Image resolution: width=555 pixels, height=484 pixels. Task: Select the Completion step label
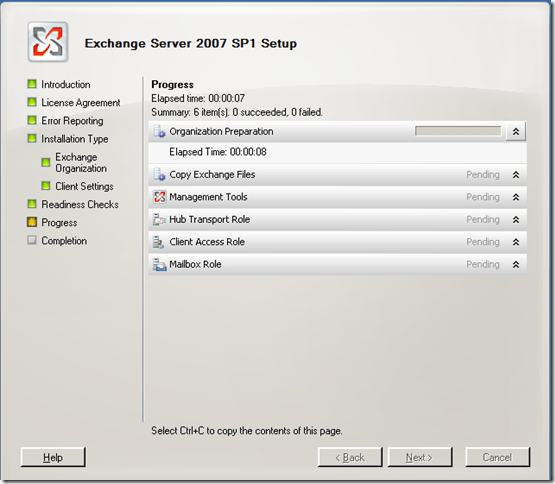[x=64, y=241]
